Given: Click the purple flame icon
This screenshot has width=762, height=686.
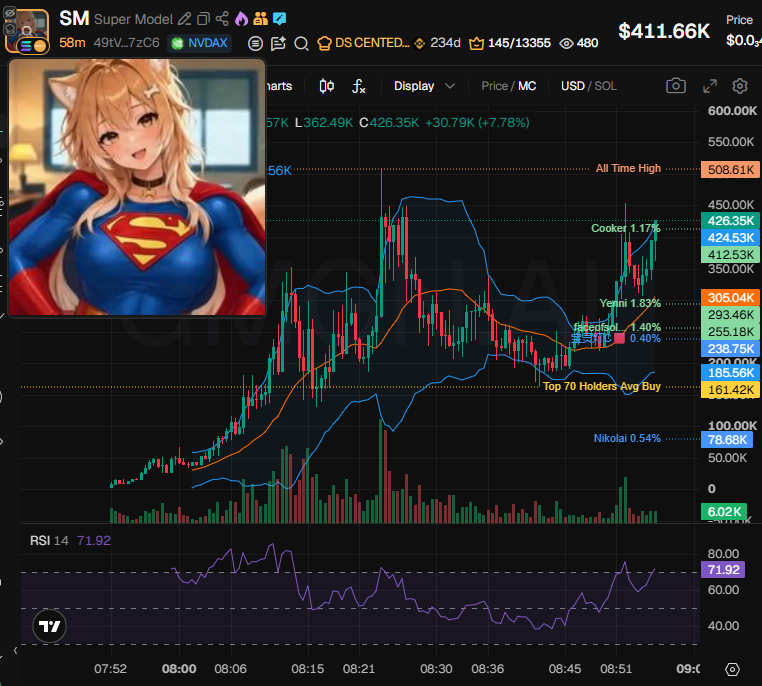Looking at the screenshot, I should [x=241, y=19].
